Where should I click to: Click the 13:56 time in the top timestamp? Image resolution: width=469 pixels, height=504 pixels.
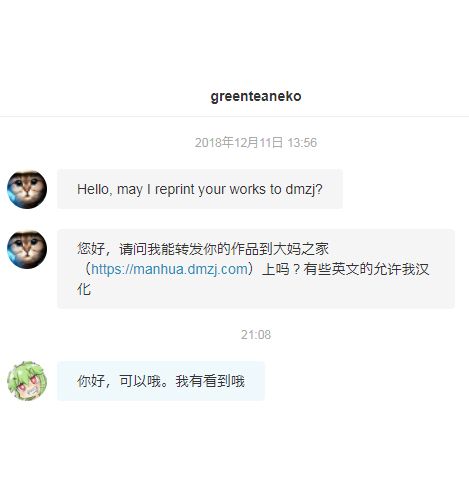coord(302,143)
